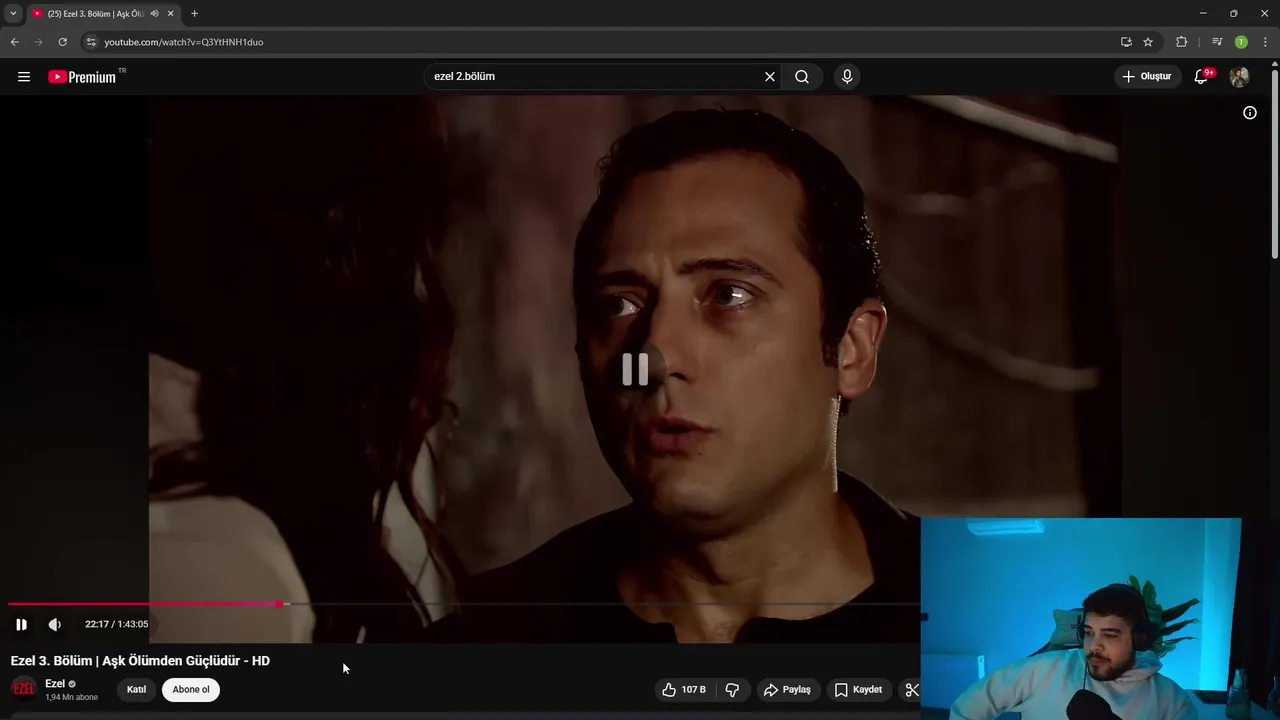Click the scissors clip icon
The width and height of the screenshot is (1280, 720).
910,690
